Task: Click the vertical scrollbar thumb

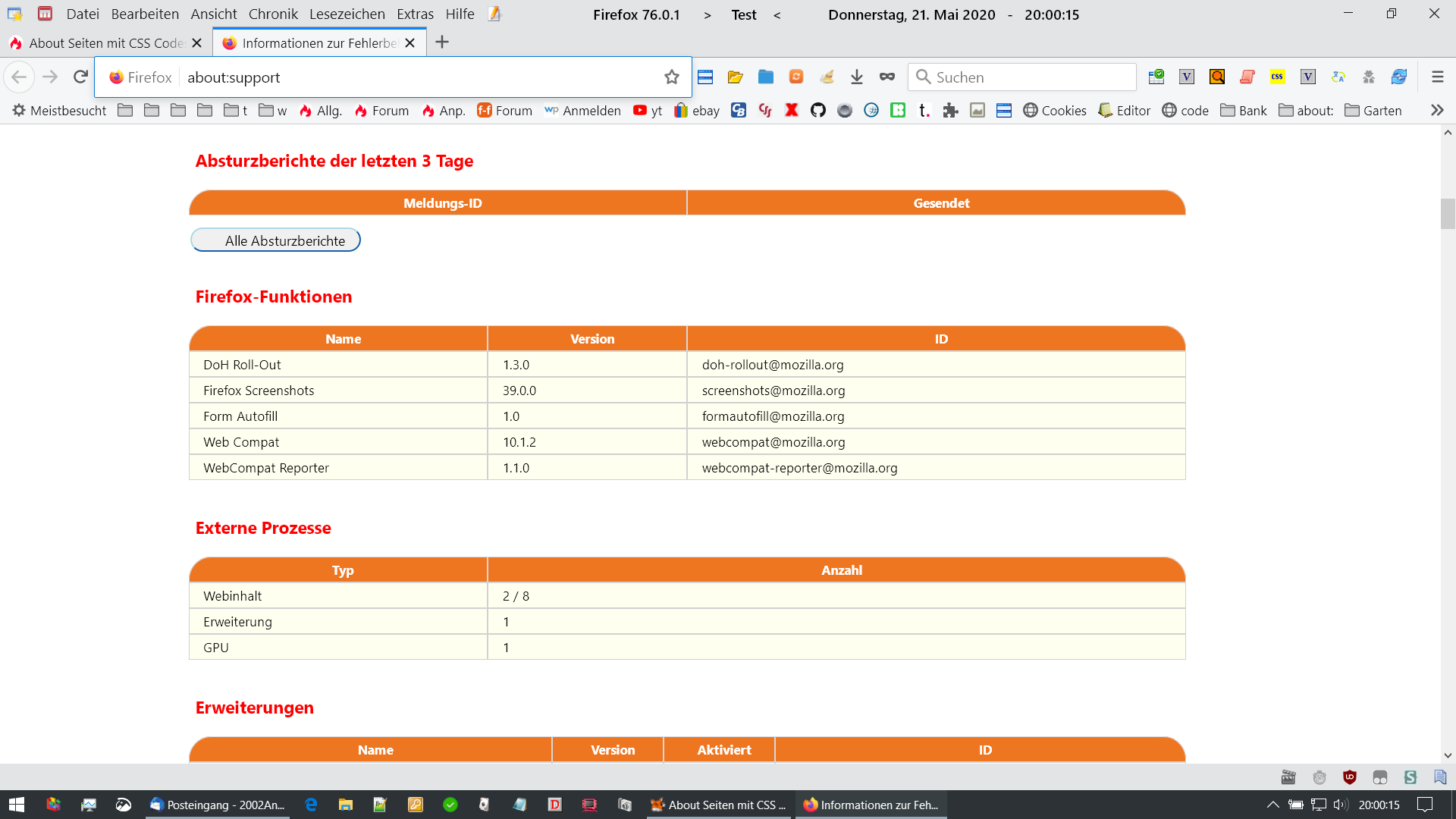Action: tap(1448, 213)
